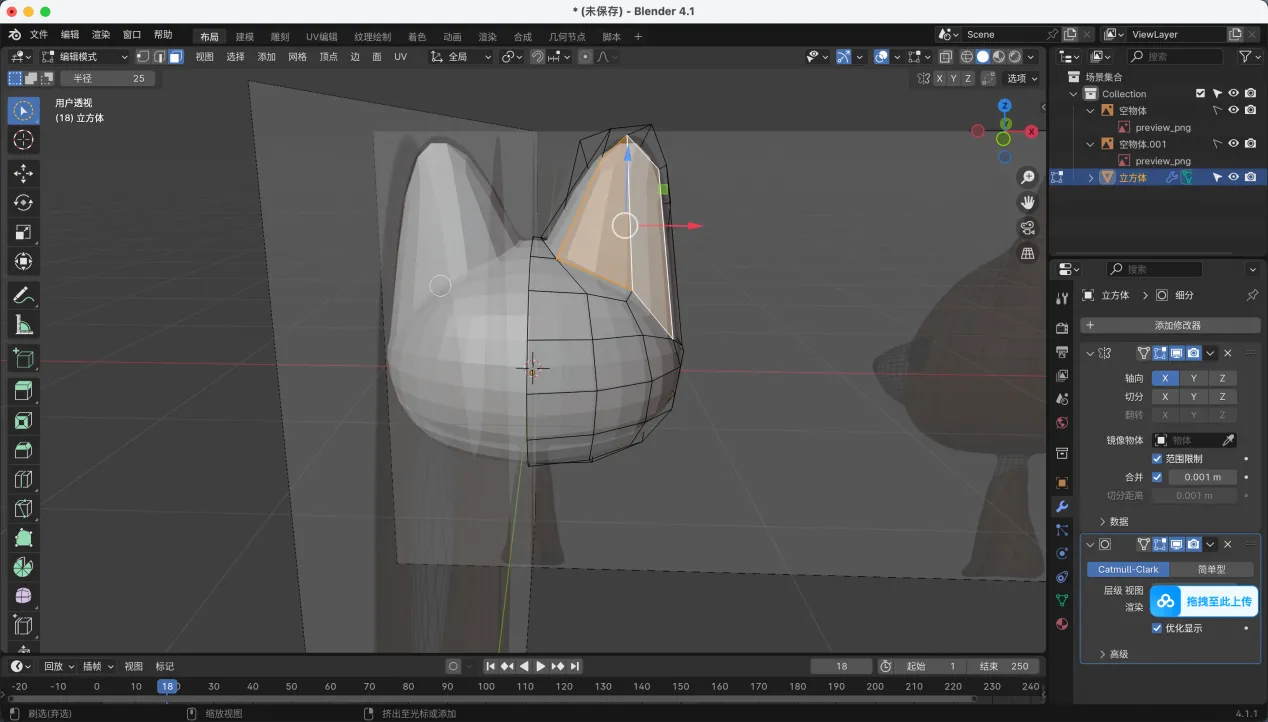Toggle the 范围限制 checkbox
The height and width of the screenshot is (722, 1268).
point(1157,459)
